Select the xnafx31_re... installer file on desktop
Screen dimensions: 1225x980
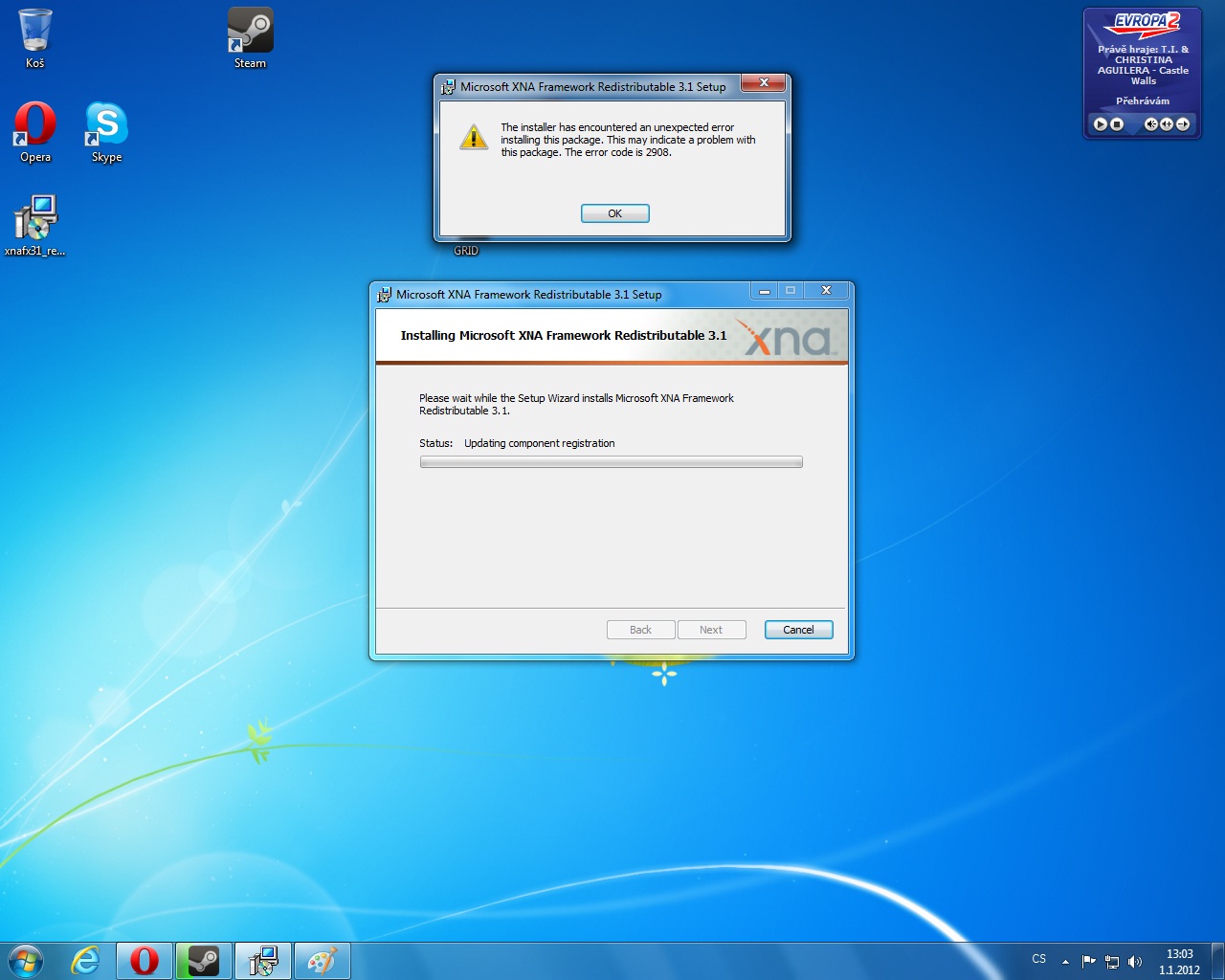(x=35, y=226)
